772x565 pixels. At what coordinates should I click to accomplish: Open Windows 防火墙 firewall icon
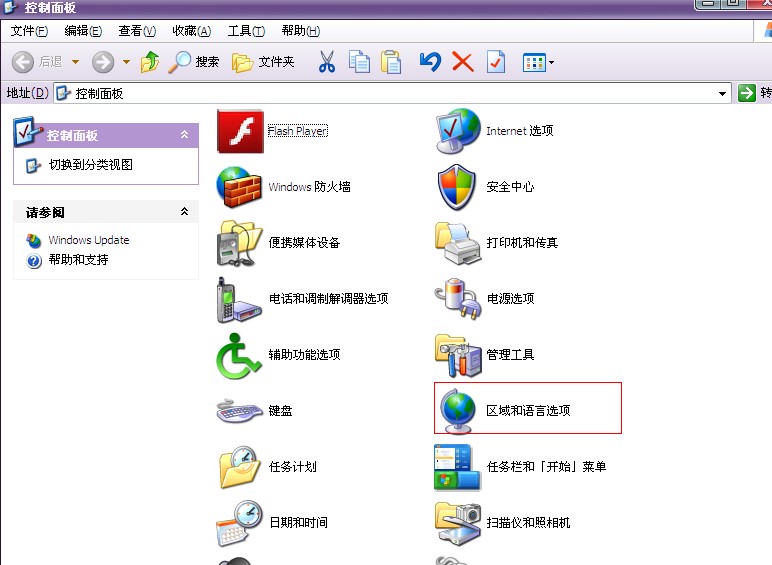240,187
